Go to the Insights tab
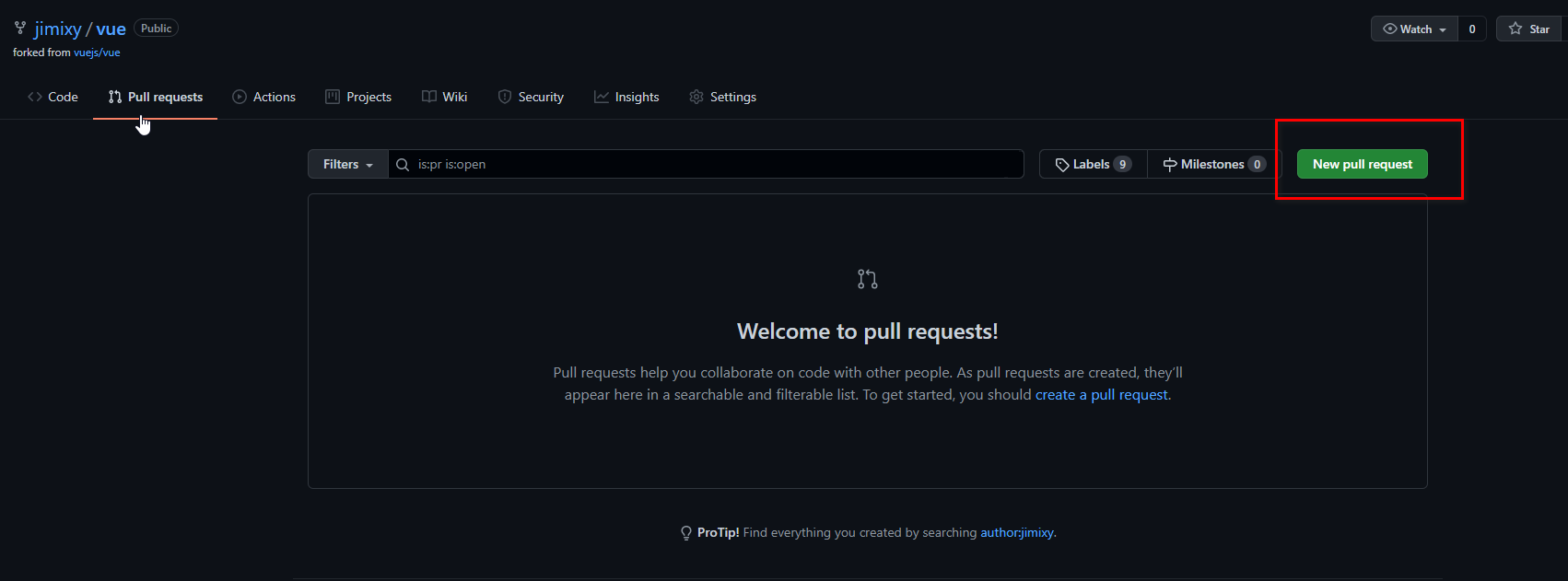 [x=626, y=97]
